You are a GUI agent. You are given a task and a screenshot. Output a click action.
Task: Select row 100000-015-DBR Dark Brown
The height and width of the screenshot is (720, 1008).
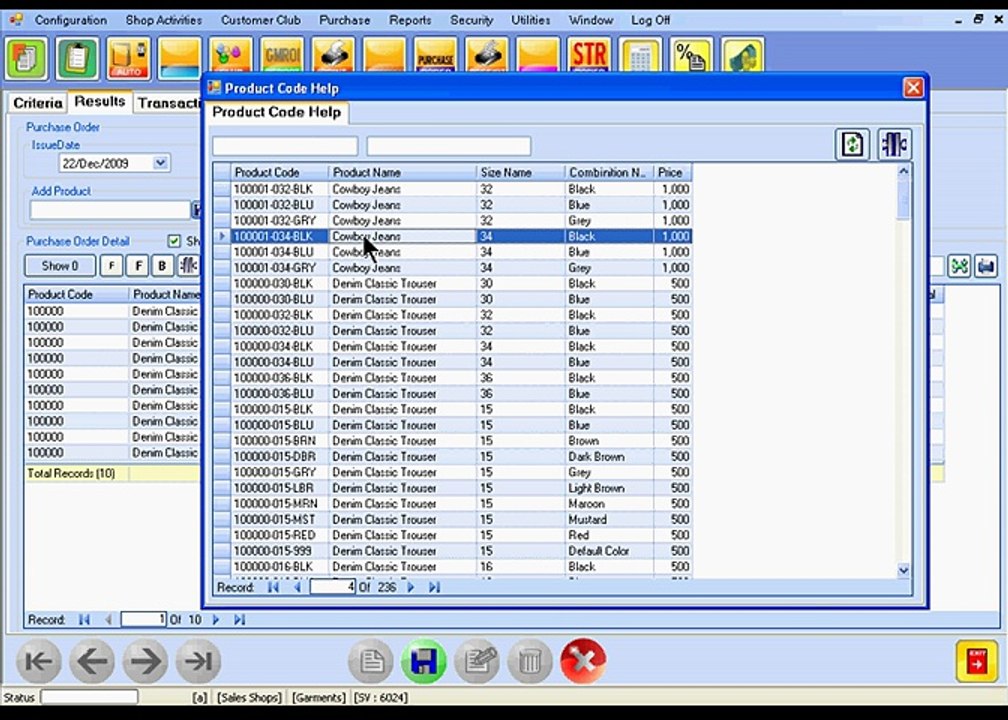tap(453, 456)
